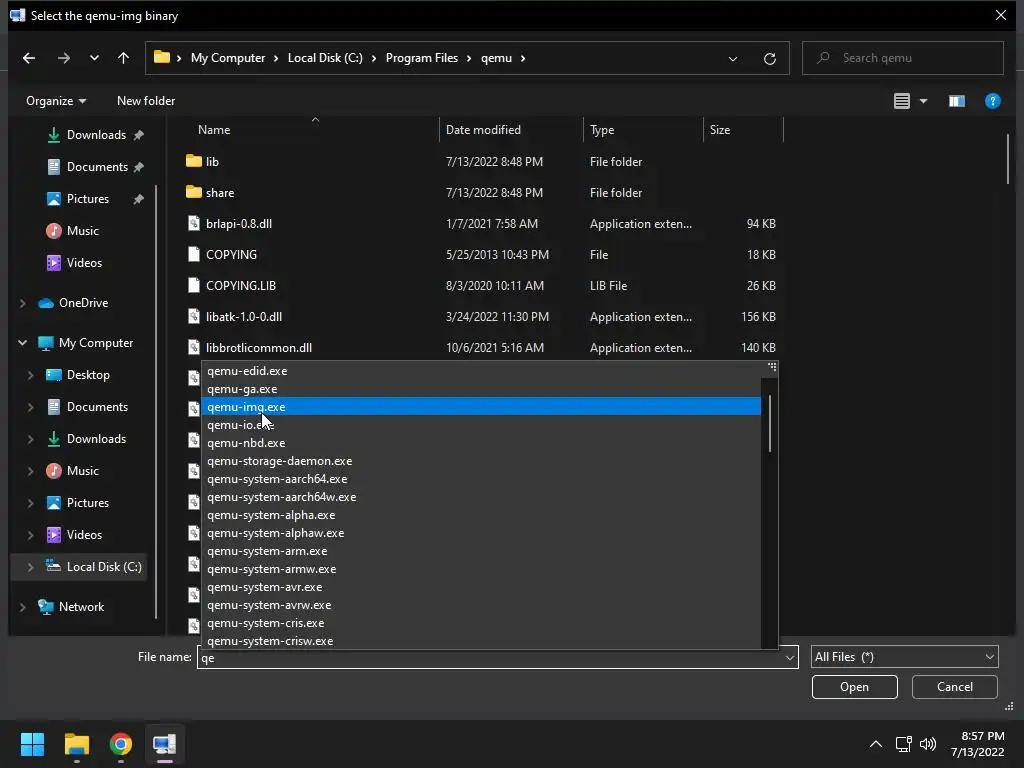Open OneDrive in navigation pane
Screen dimensions: 1024x768
(83, 303)
